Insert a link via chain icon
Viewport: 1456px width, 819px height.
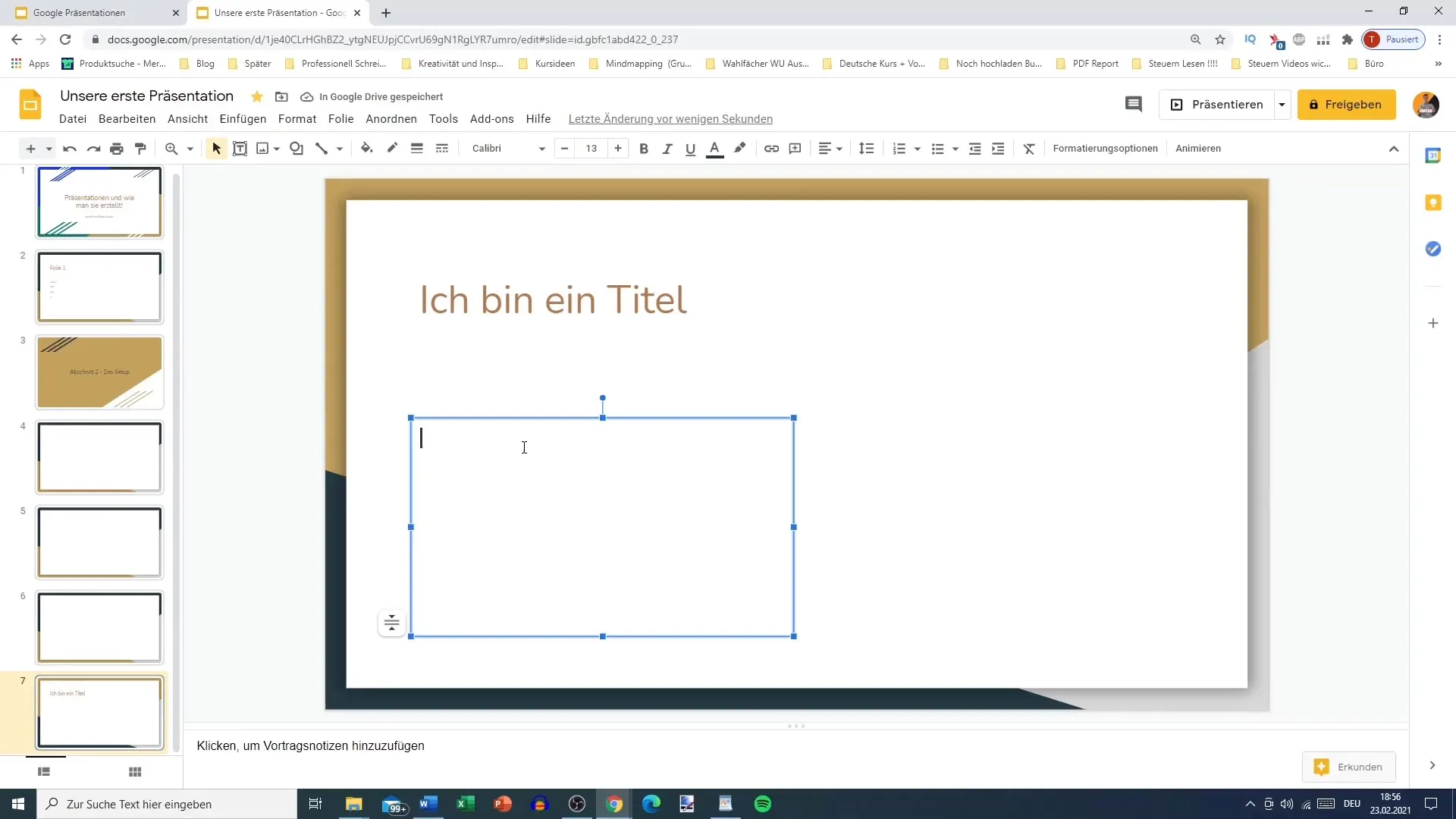click(771, 149)
